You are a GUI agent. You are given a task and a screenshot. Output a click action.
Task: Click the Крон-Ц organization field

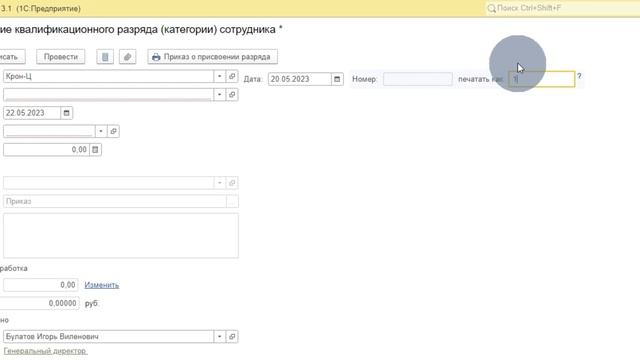tap(108, 76)
